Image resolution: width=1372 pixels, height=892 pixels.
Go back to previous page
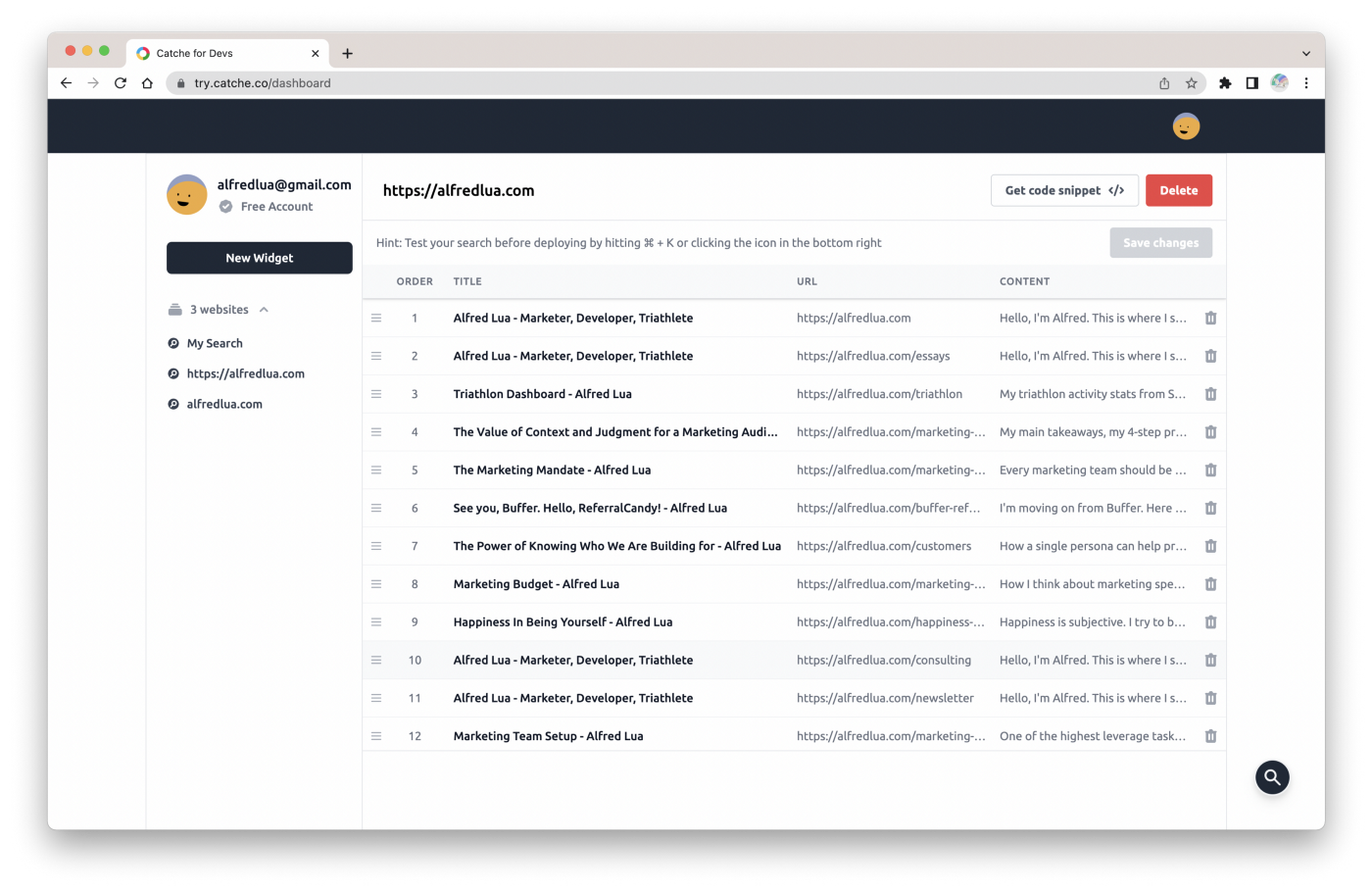click(x=66, y=83)
